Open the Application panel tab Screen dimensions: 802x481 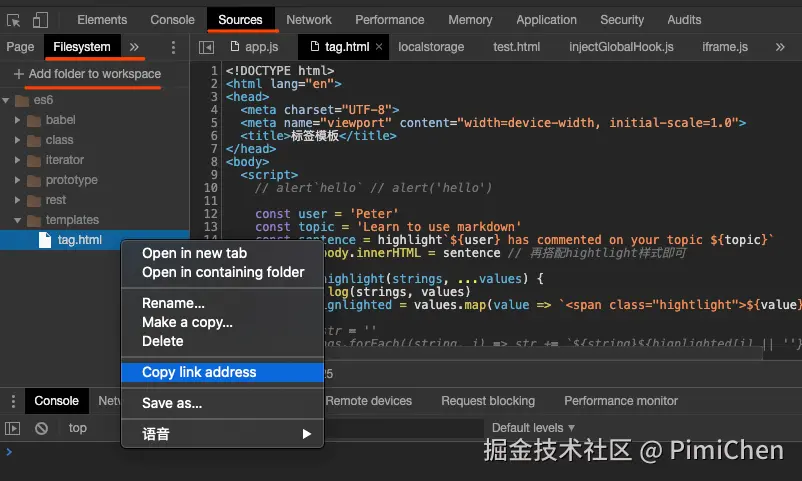point(546,20)
